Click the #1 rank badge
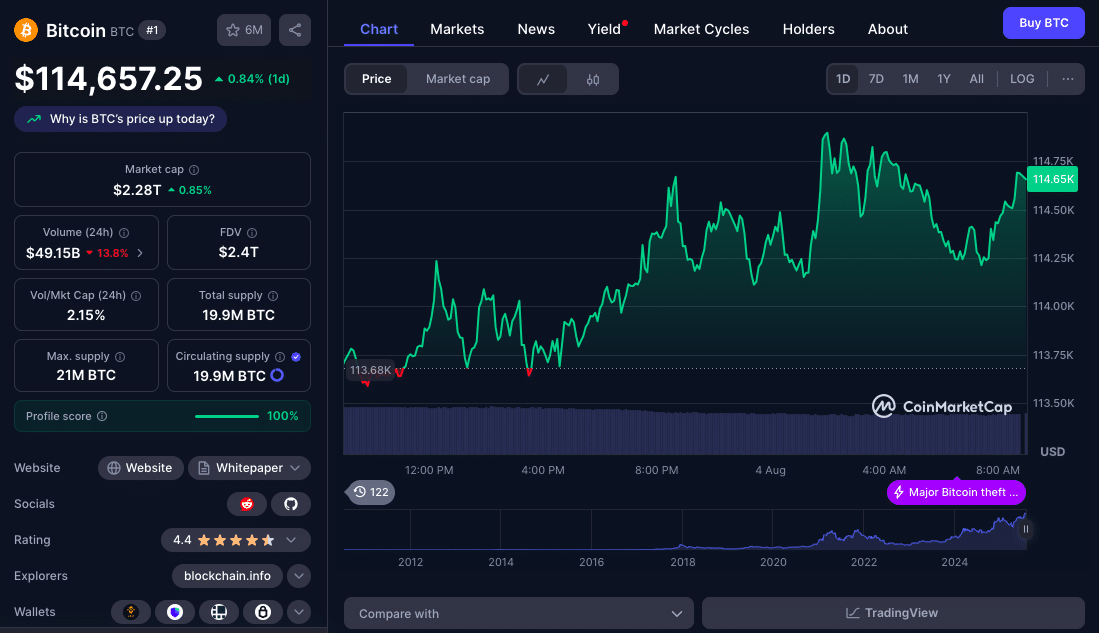 coord(152,30)
